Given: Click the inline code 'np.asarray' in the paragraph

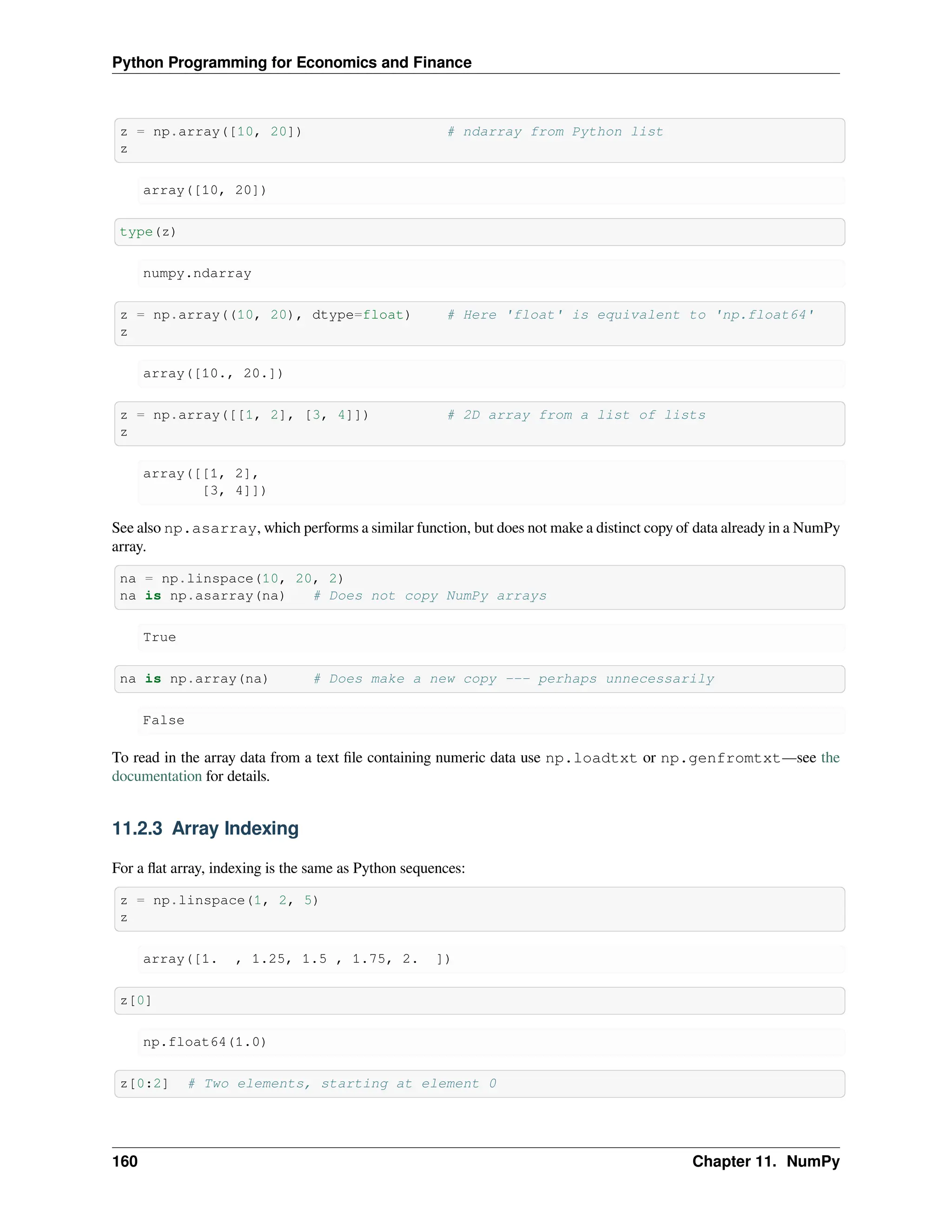Looking at the screenshot, I should pos(211,529).
